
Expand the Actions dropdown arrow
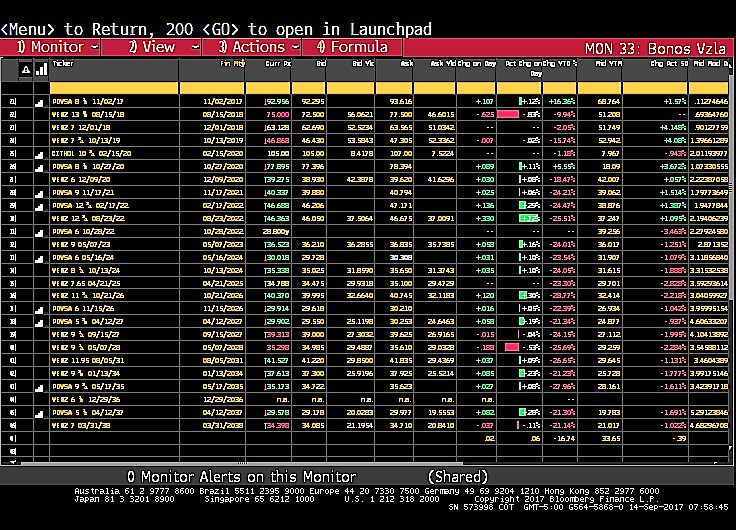coord(296,47)
